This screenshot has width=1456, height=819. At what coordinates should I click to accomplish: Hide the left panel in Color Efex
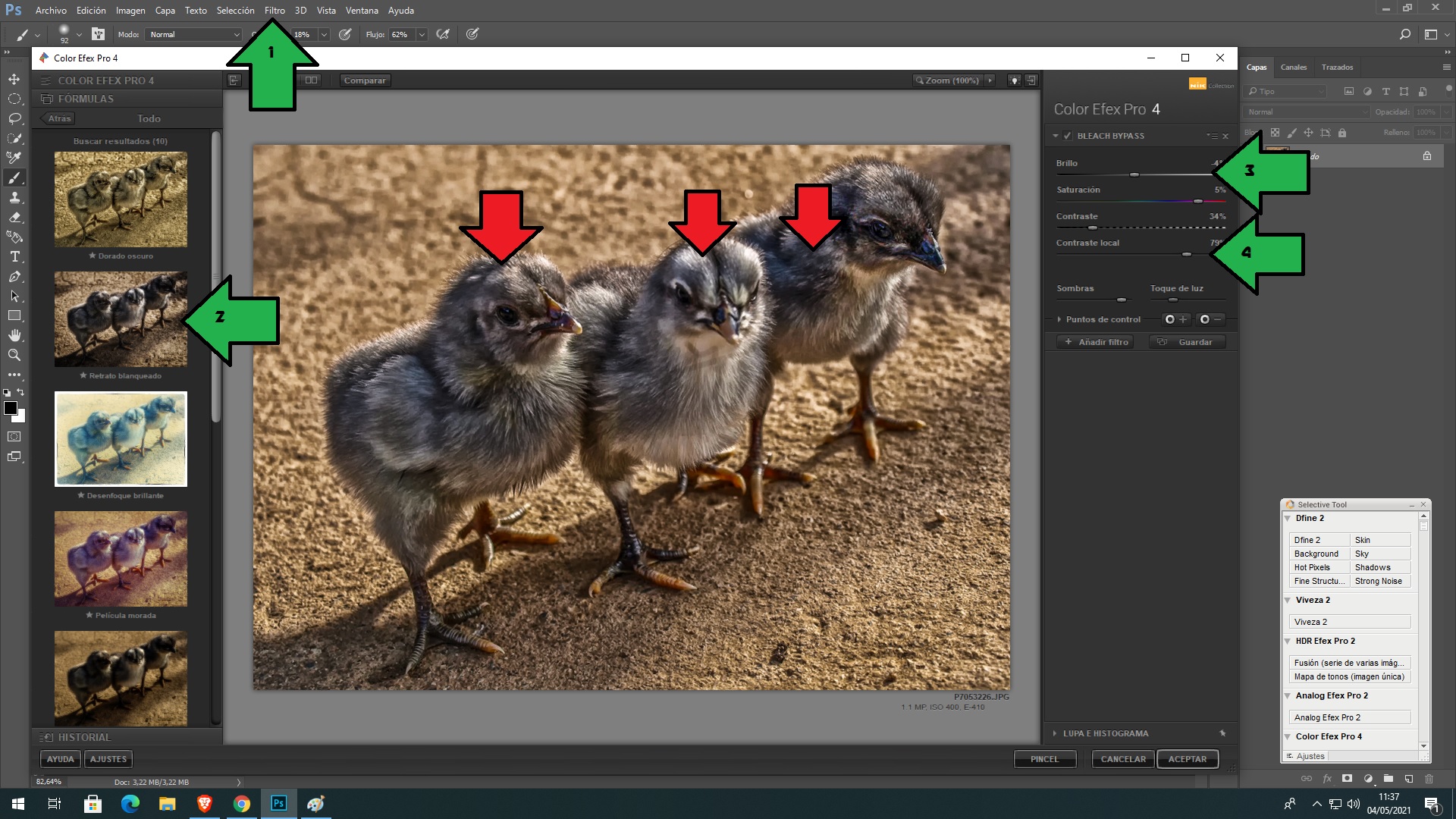point(234,80)
